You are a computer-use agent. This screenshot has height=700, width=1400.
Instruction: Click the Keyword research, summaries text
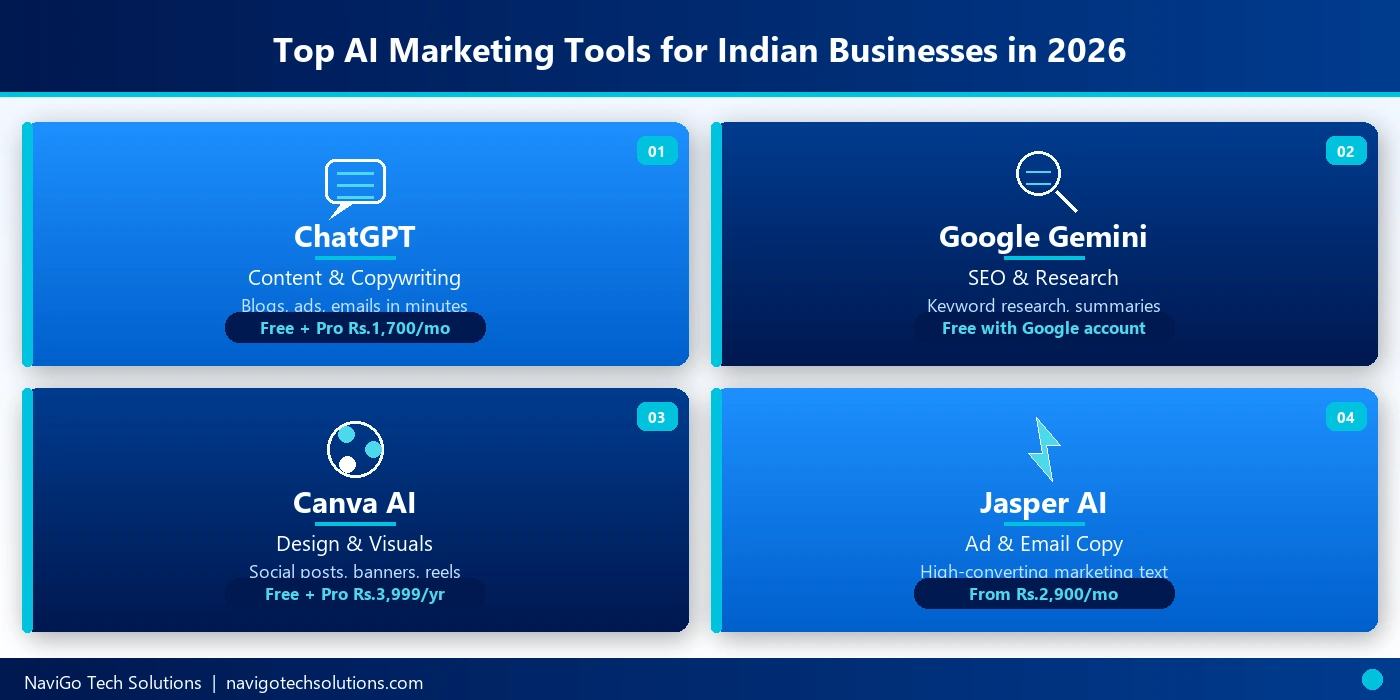click(1044, 305)
